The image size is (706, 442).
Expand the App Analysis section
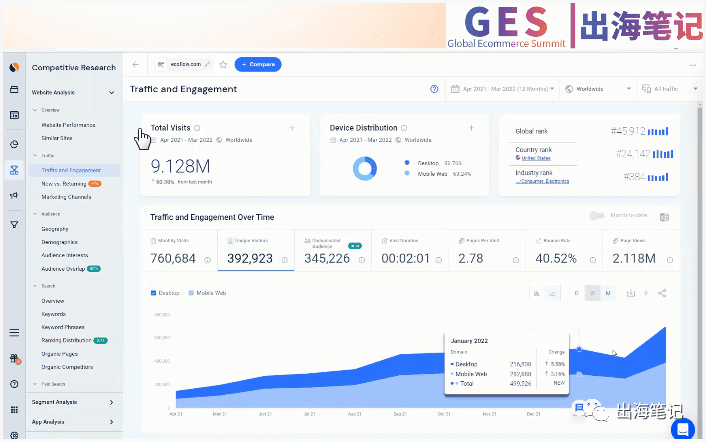(112, 422)
